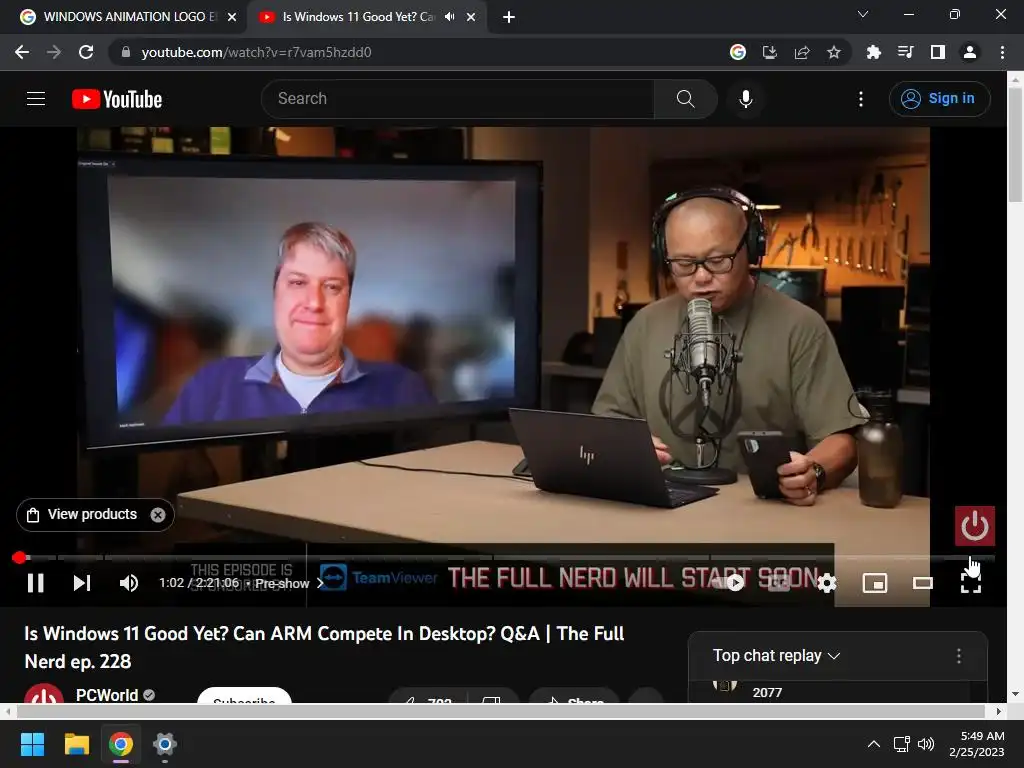The height and width of the screenshot is (768, 1024).
Task: Open Chrome extensions puzzle icon
Action: tap(874, 52)
